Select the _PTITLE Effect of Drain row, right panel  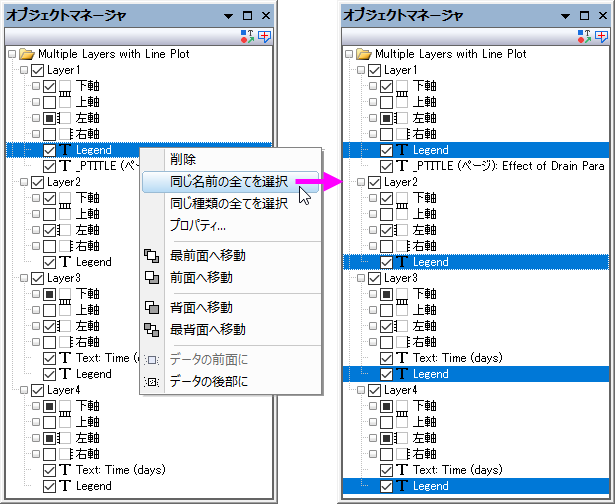(509, 166)
